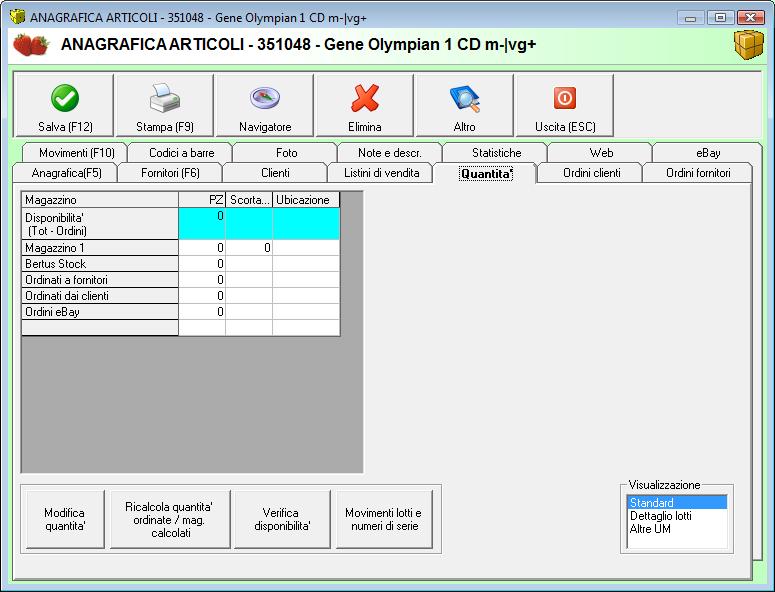The height and width of the screenshot is (592, 775).
Task: Select the Ordinati a fornitori row label
Action: (x=100, y=280)
